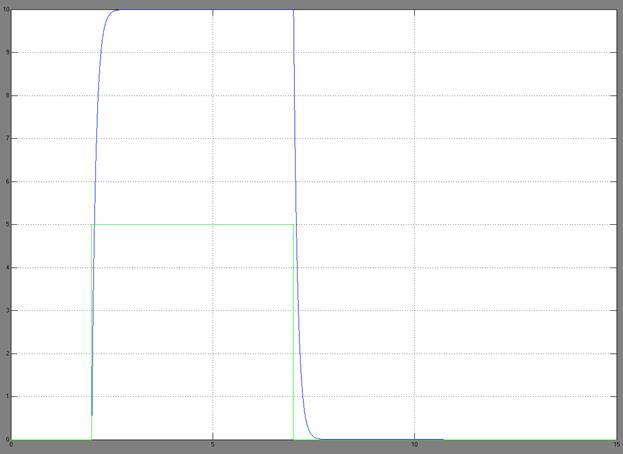Viewport: 623px width, 454px height.
Task: Click the y-axis tick label 2
Action: pos(8,354)
